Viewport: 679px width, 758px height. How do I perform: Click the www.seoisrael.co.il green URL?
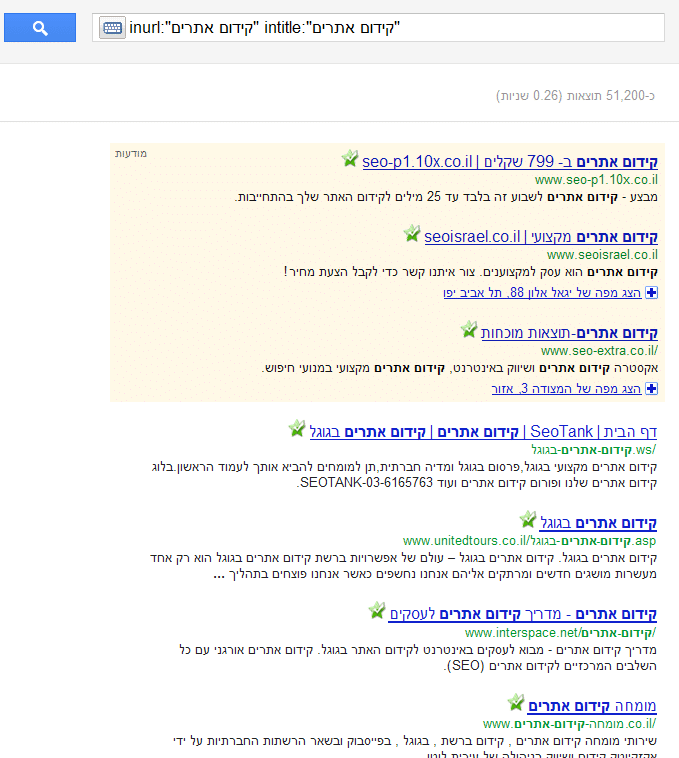602,255
